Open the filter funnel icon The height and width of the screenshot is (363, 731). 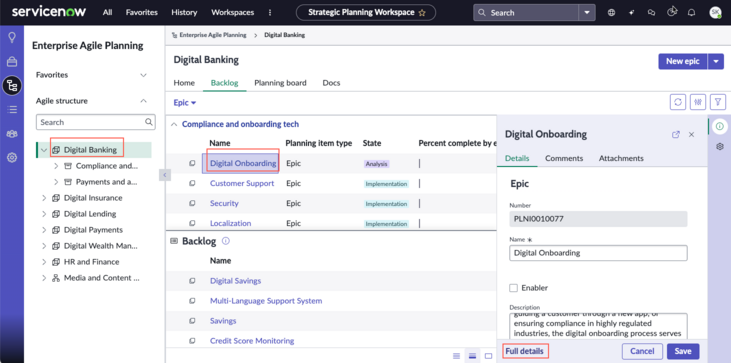[x=718, y=102]
